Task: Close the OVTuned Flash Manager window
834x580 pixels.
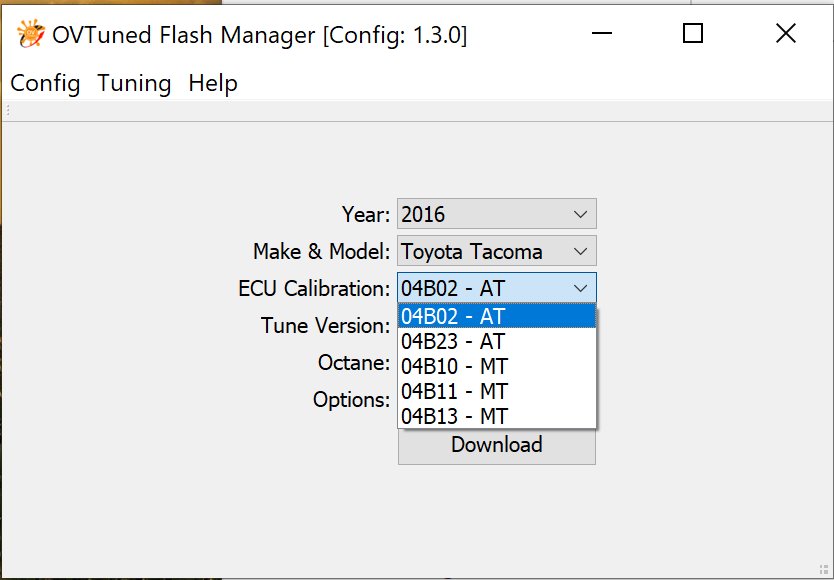Action: point(786,34)
